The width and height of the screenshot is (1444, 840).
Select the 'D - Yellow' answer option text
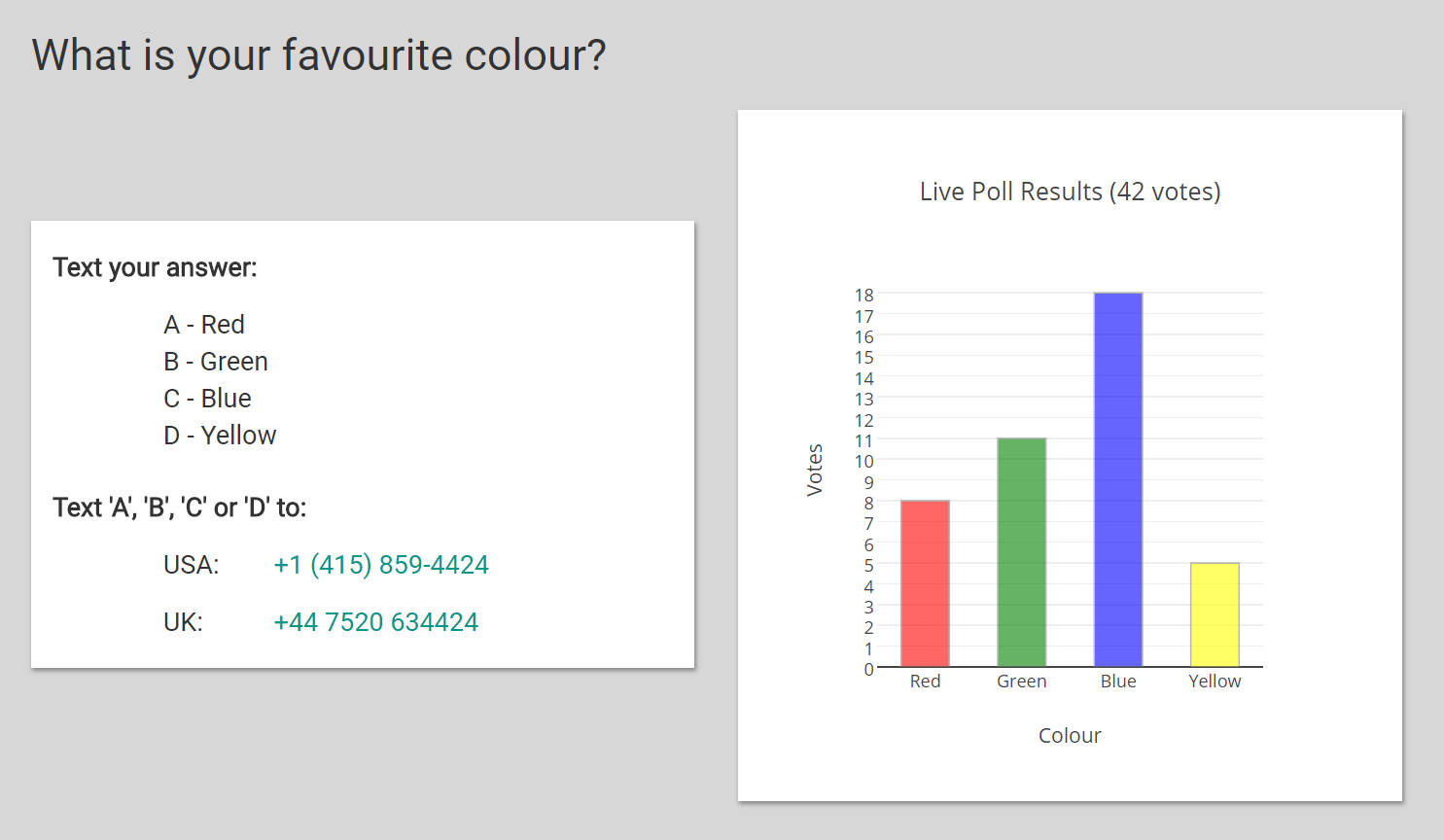220,436
